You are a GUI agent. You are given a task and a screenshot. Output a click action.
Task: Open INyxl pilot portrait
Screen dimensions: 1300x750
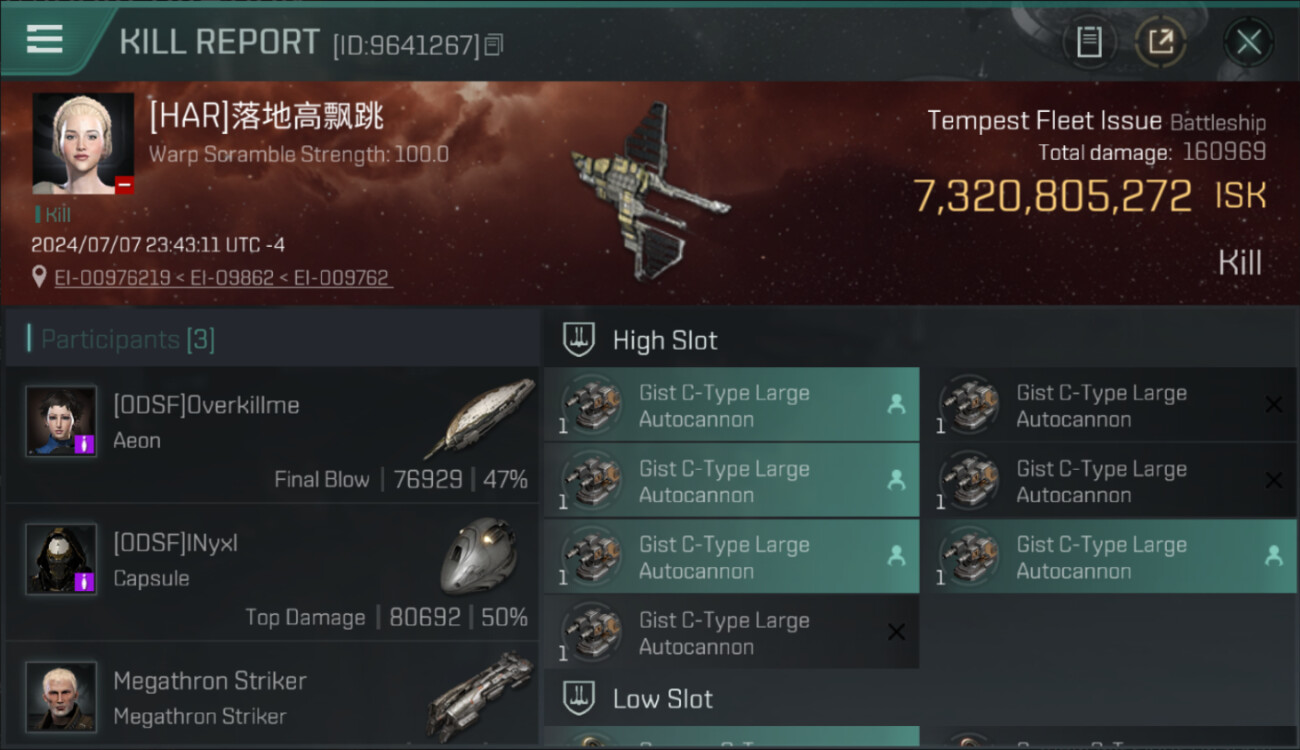point(61,558)
